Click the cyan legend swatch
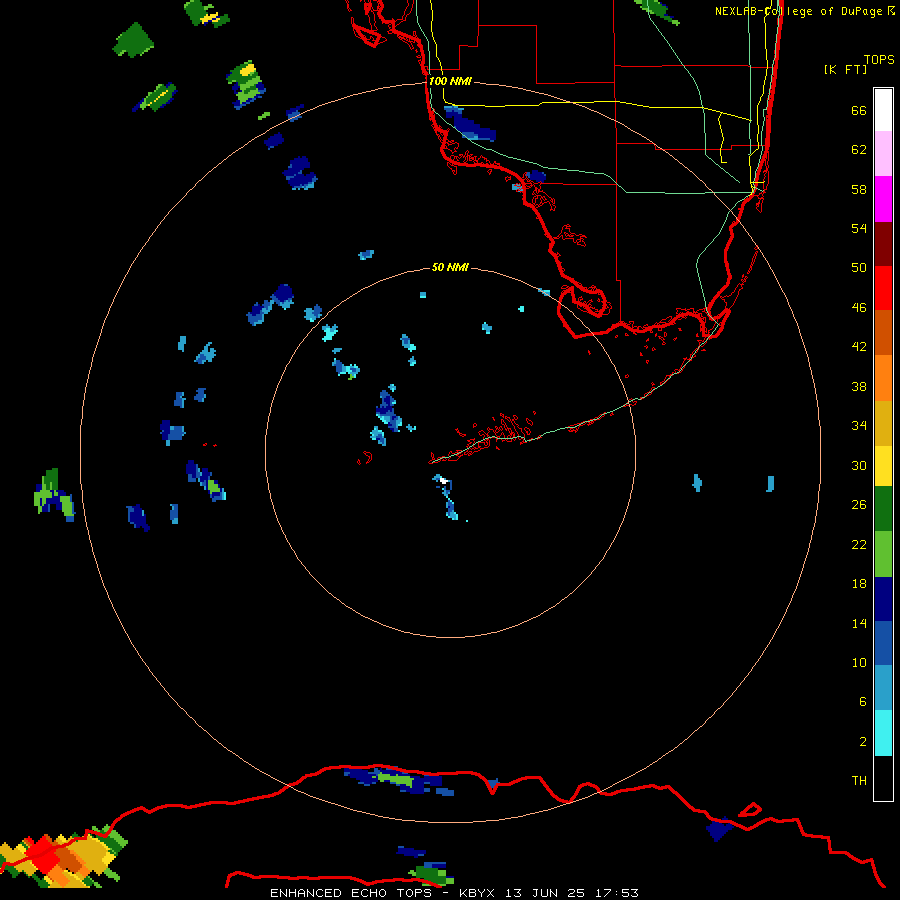The image size is (900, 900). click(x=883, y=733)
